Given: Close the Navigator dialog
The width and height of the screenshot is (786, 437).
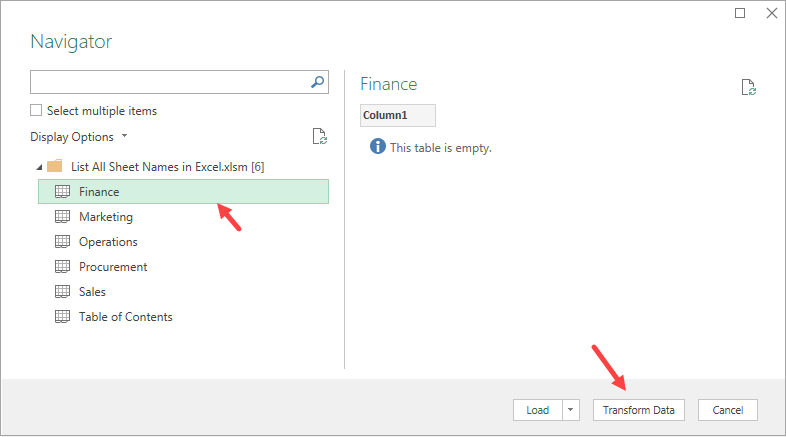Looking at the screenshot, I should point(772,13).
